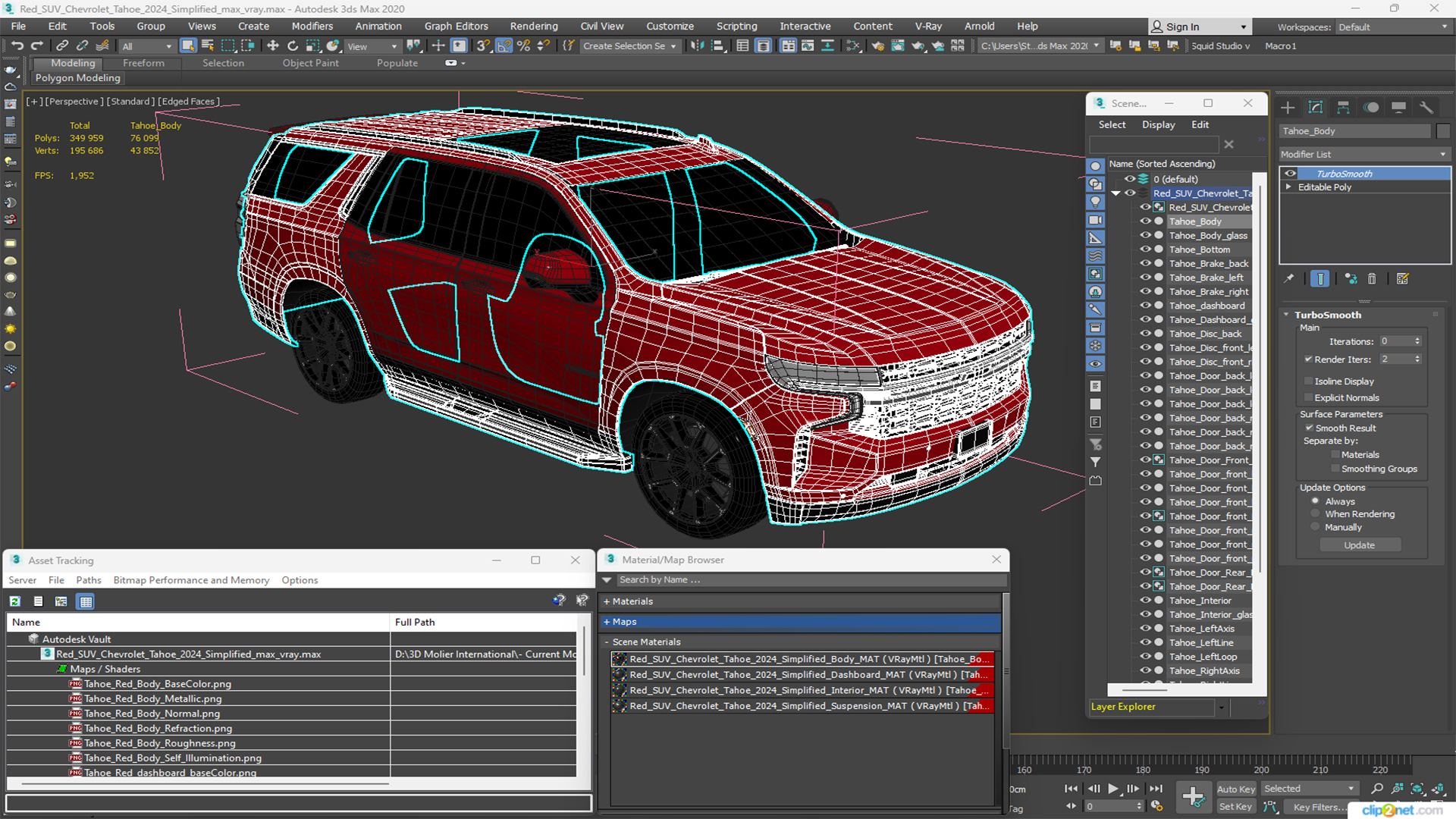1456x819 pixels.
Task: Open the Scene Explorer Display menu
Action: point(1158,124)
